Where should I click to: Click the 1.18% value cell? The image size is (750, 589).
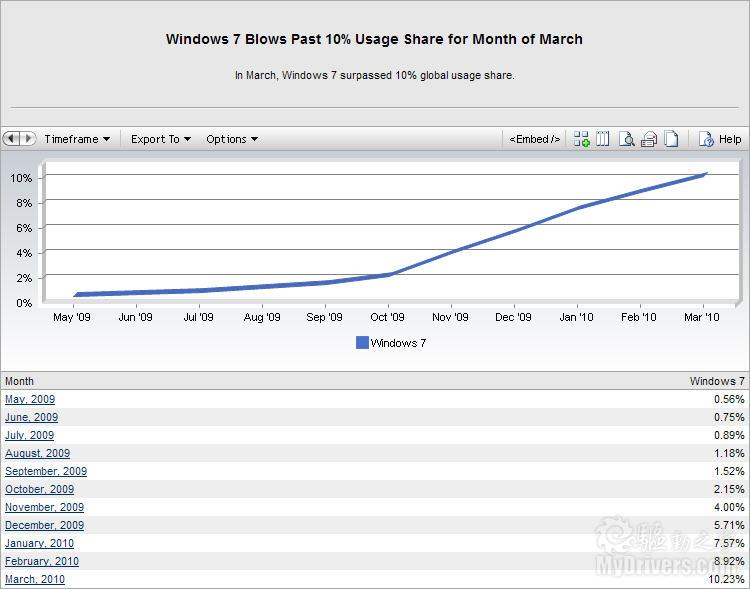click(729, 453)
